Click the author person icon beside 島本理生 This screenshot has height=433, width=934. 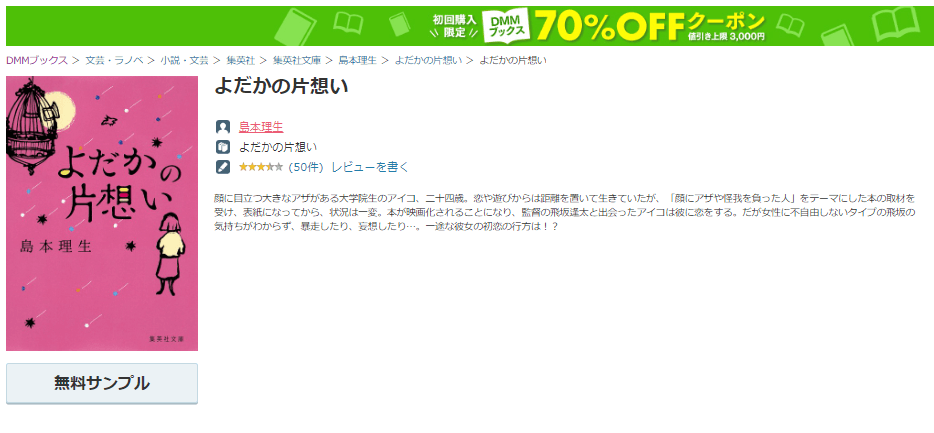[x=223, y=127]
